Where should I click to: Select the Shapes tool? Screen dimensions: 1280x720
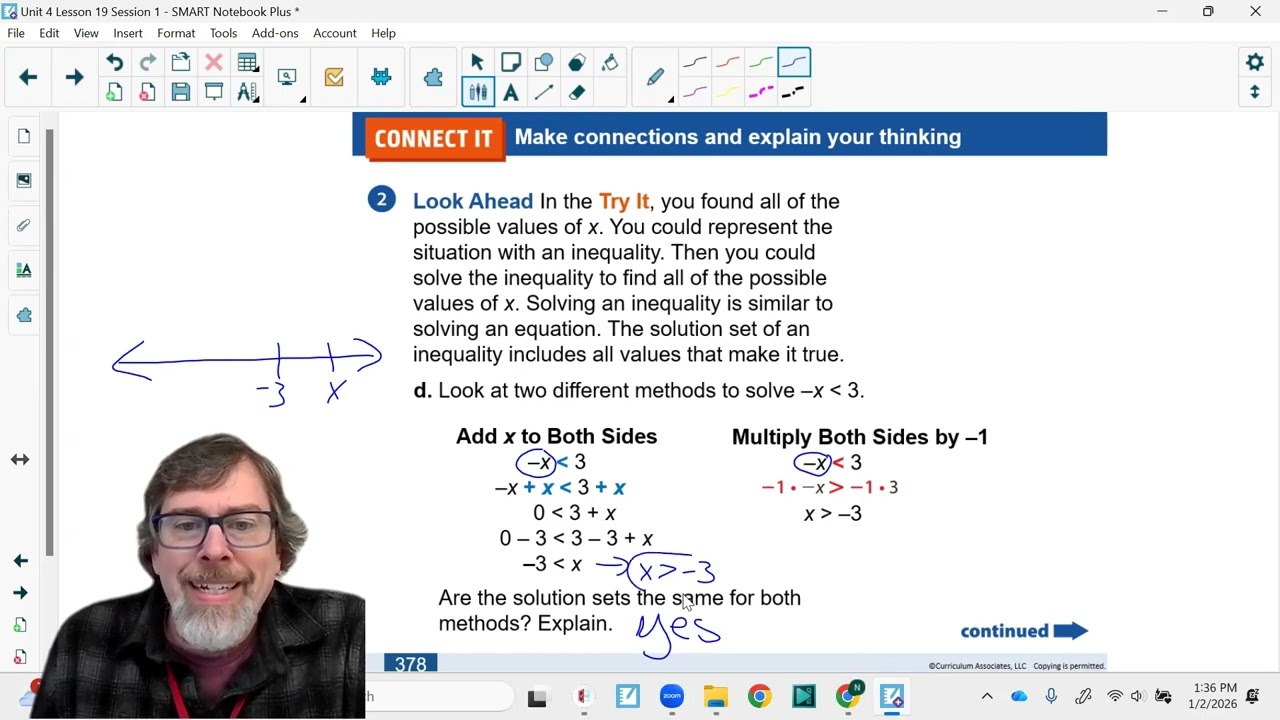click(543, 63)
